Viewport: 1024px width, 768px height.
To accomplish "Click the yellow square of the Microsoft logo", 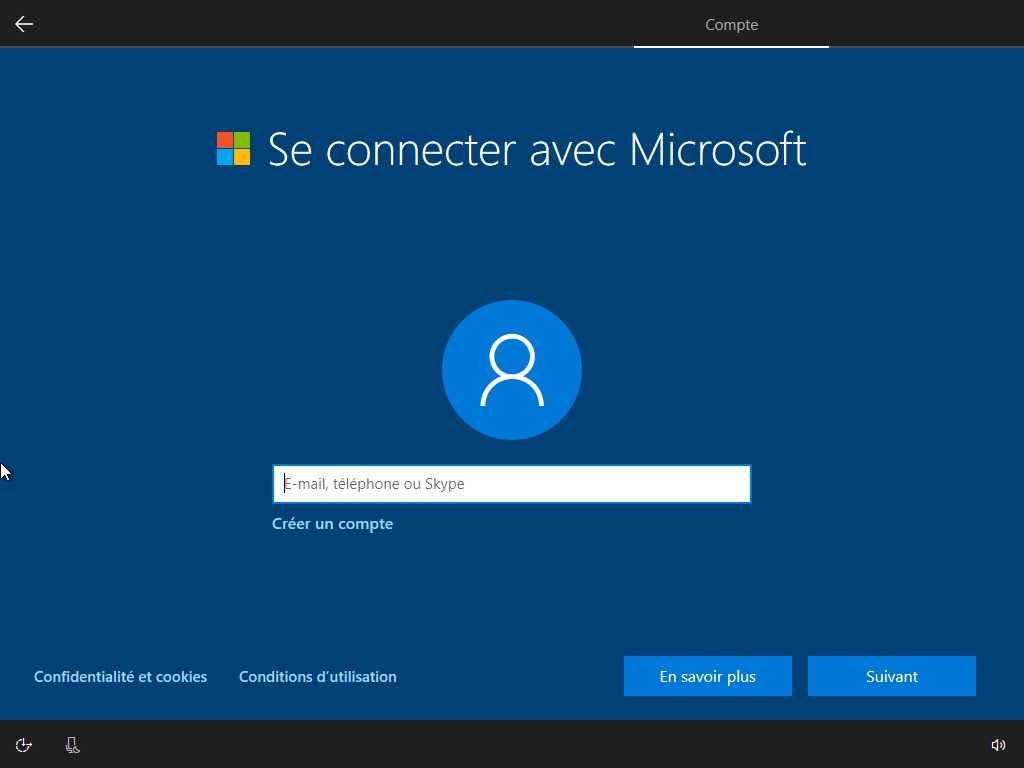I will (242, 157).
